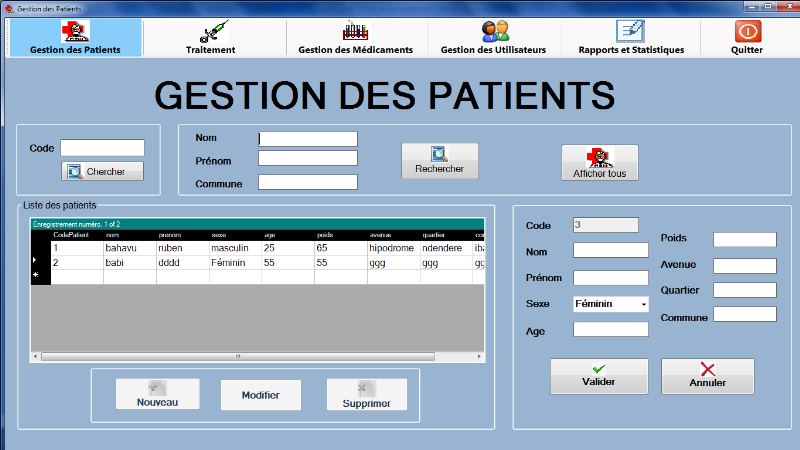
Task: Click the CodePatient column header
Action: 77,235
